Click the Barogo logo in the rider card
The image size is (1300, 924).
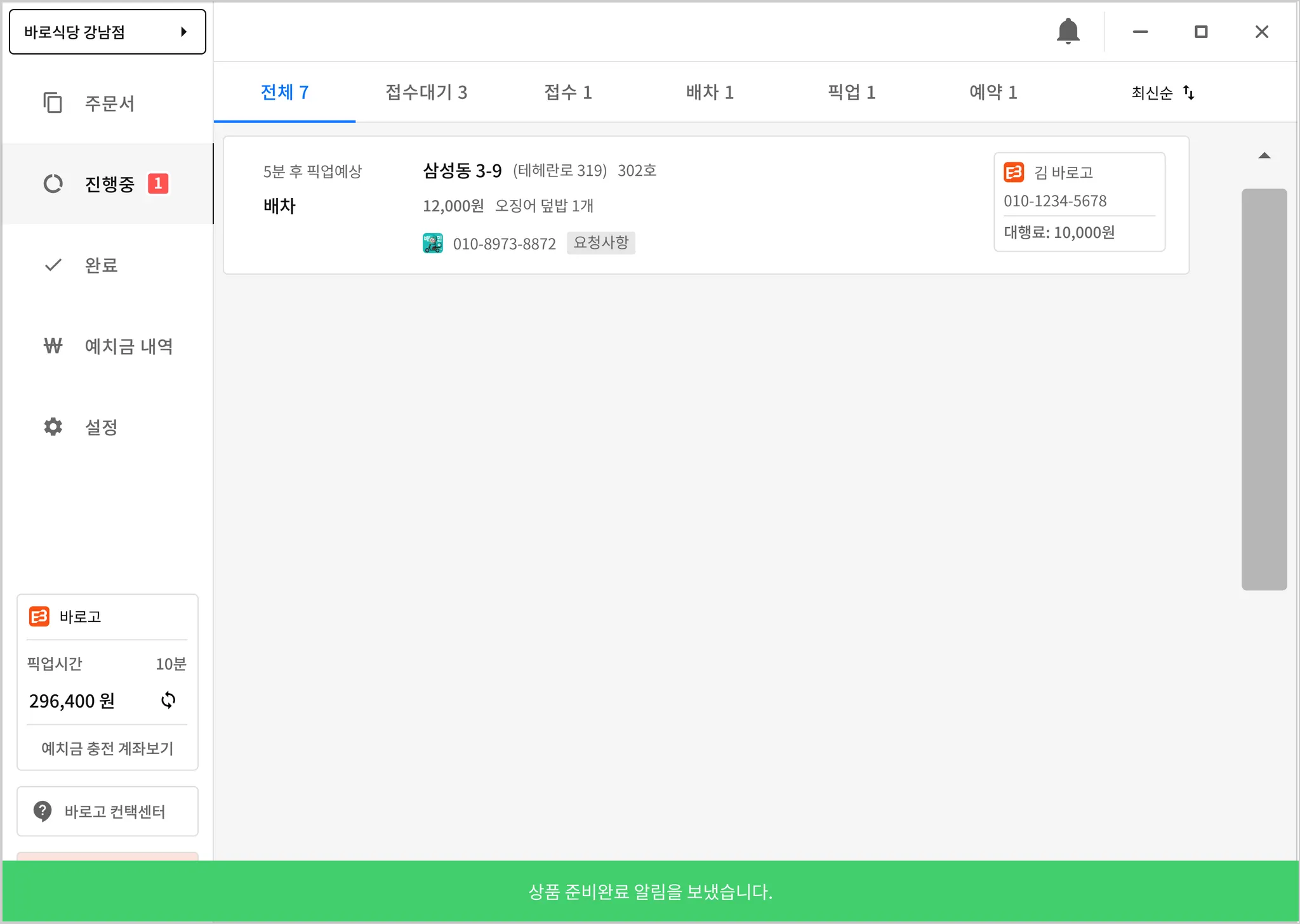pyautogui.click(x=1014, y=172)
